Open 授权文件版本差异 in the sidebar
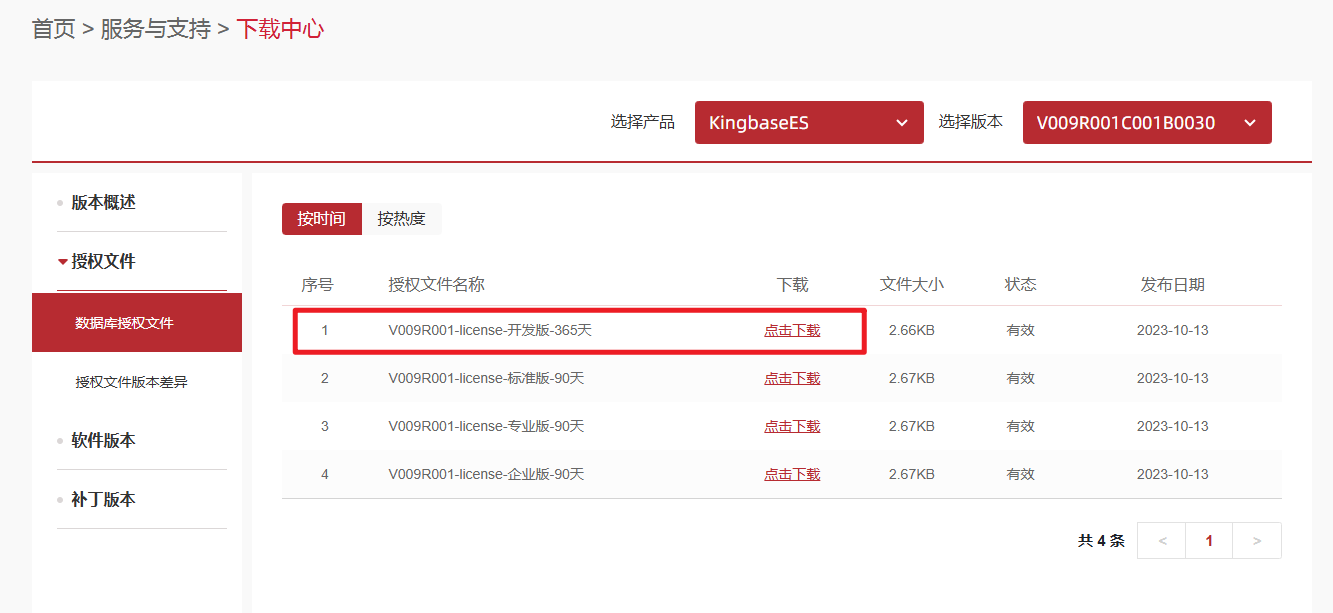Image resolution: width=1333 pixels, height=613 pixels. (131, 382)
